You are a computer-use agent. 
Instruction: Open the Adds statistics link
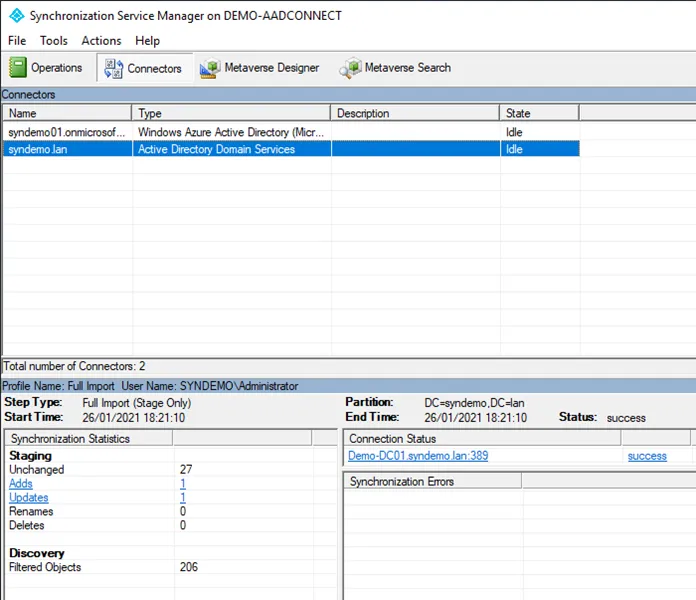click(x=21, y=484)
